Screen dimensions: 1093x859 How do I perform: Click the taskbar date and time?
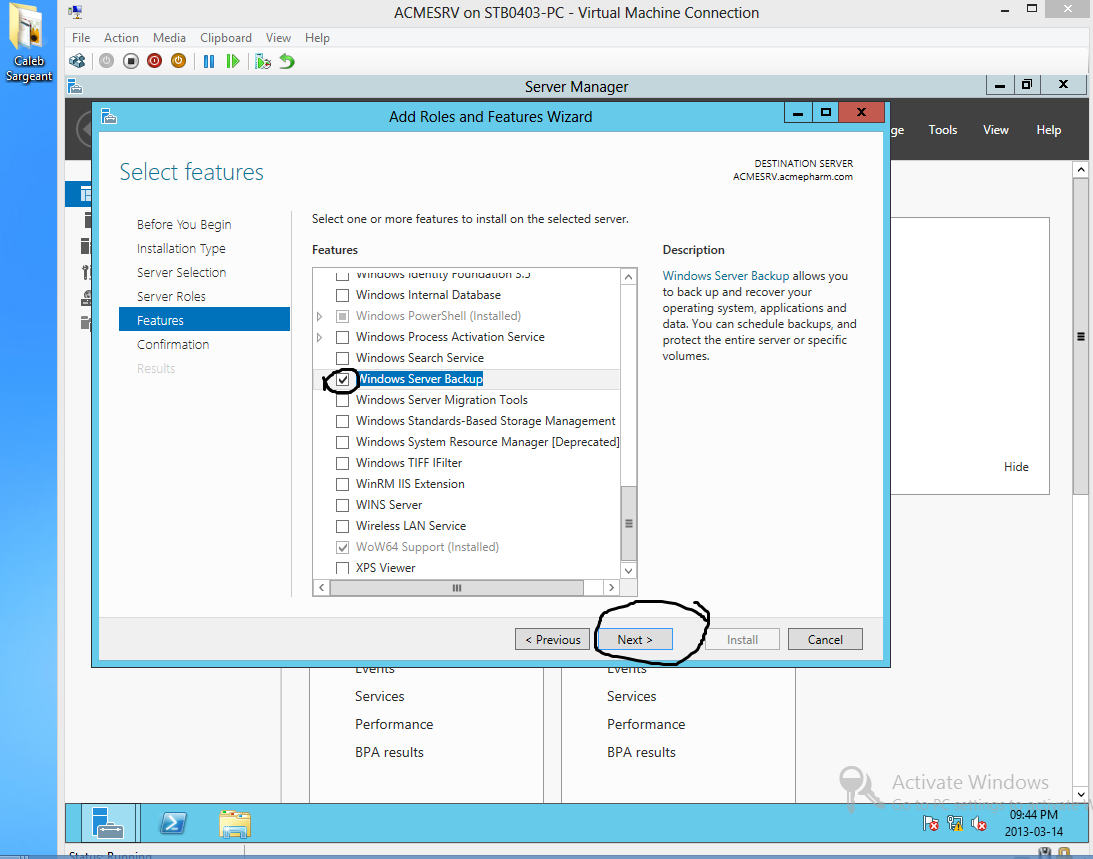(1034, 823)
